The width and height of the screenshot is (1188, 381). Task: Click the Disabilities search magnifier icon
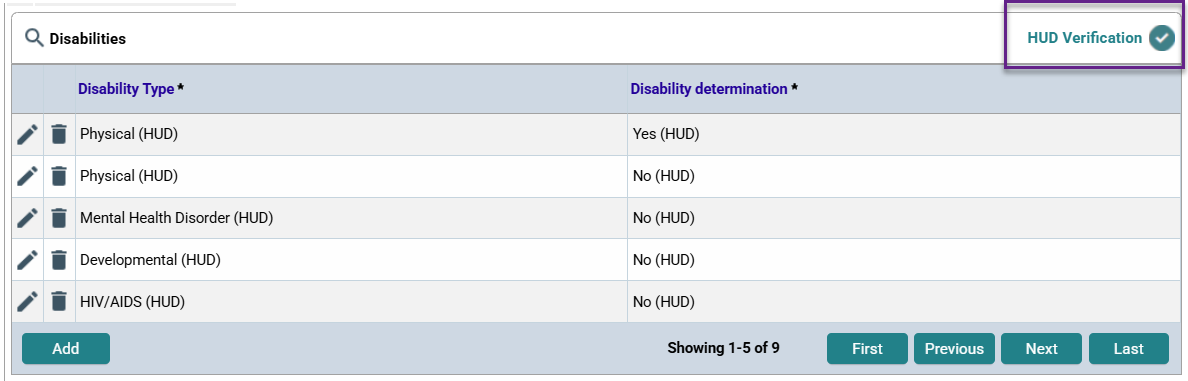[34, 38]
